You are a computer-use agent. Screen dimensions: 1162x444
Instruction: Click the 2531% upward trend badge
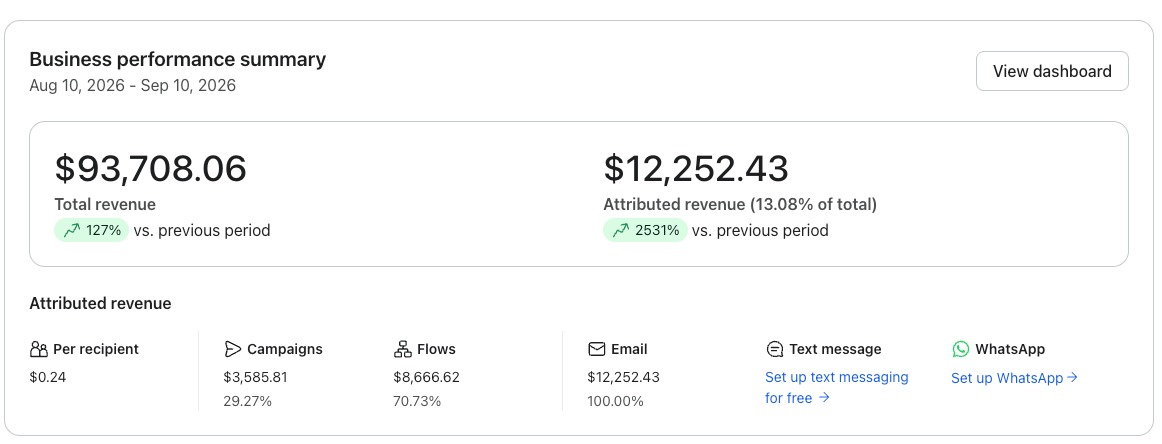(645, 231)
